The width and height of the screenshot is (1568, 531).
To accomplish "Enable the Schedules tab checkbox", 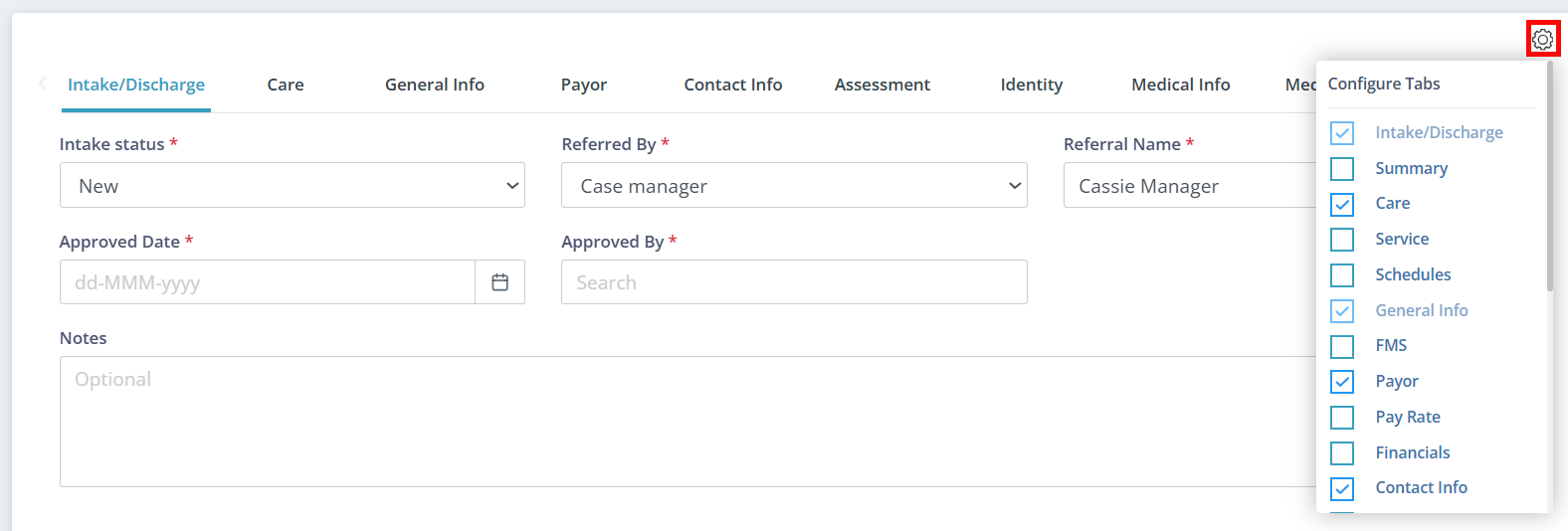I will tap(1342, 275).
